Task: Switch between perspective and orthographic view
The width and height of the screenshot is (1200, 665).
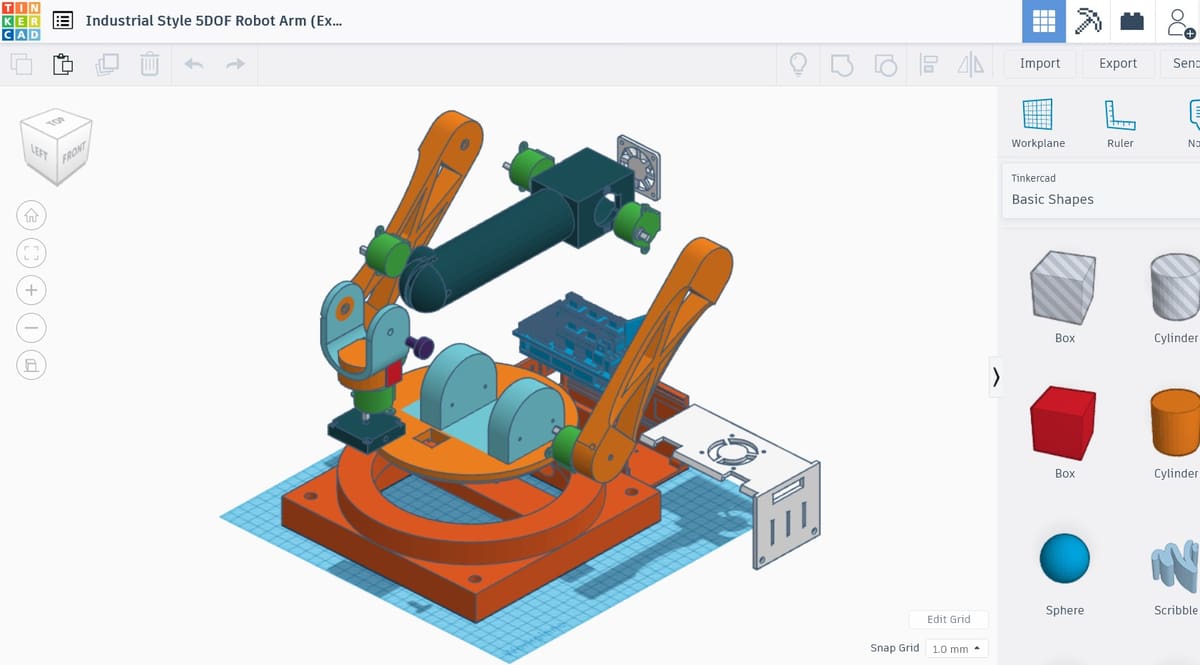Action: pyautogui.click(x=31, y=364)
